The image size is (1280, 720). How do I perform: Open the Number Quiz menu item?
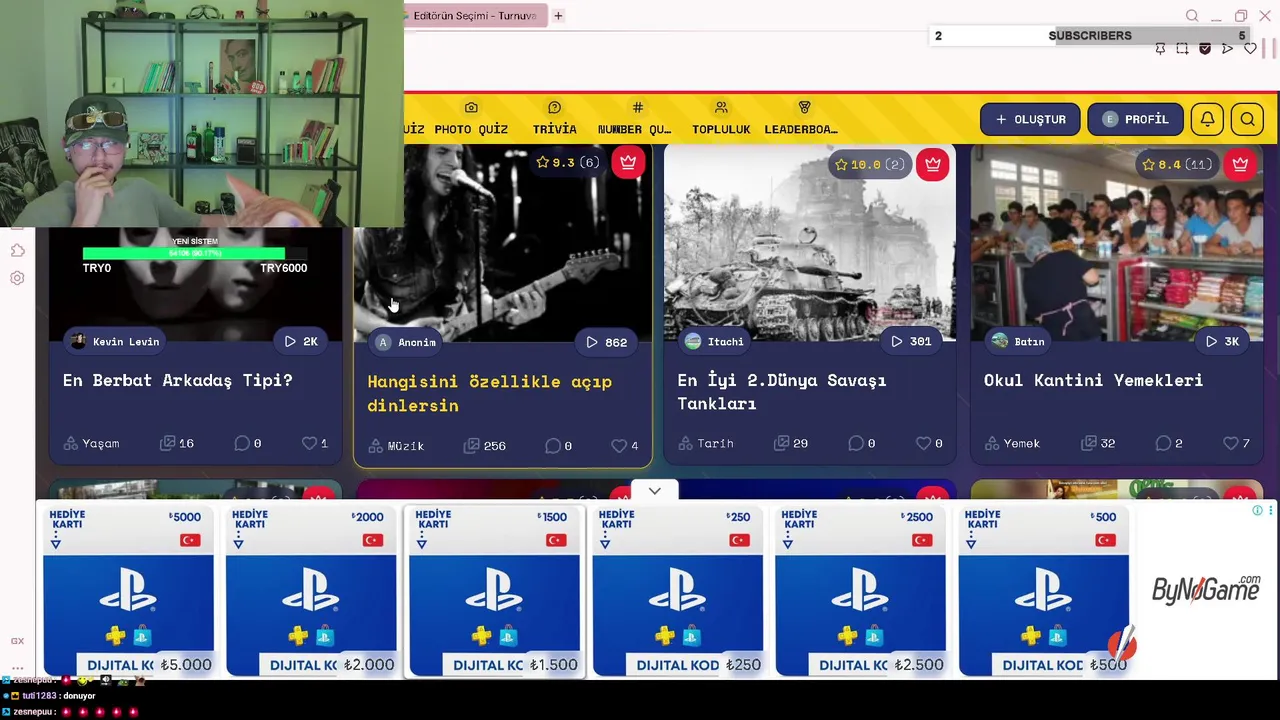click(x=635, y=119)
